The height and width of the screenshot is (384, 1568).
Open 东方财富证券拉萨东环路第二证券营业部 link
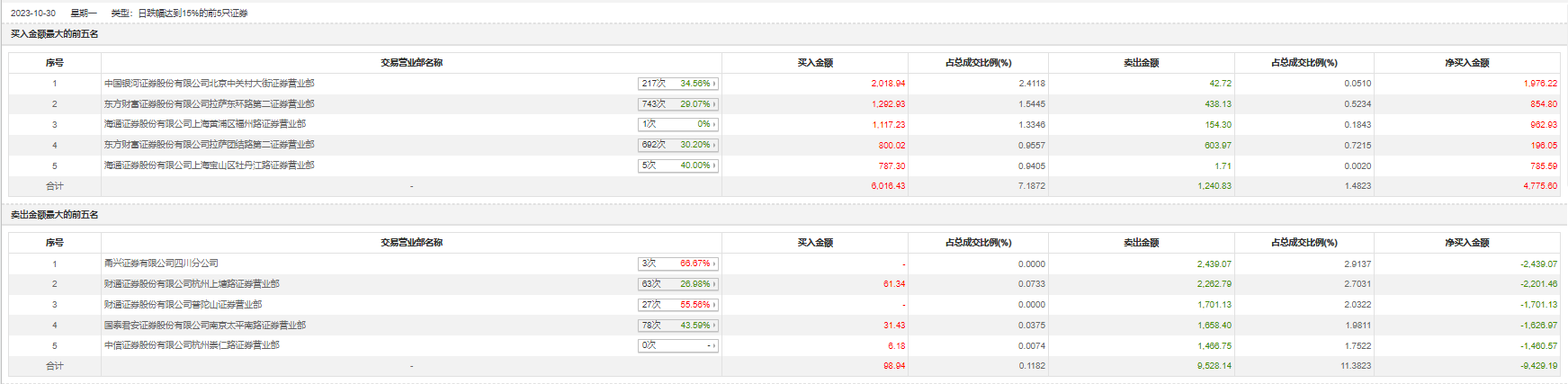(209, 104)
